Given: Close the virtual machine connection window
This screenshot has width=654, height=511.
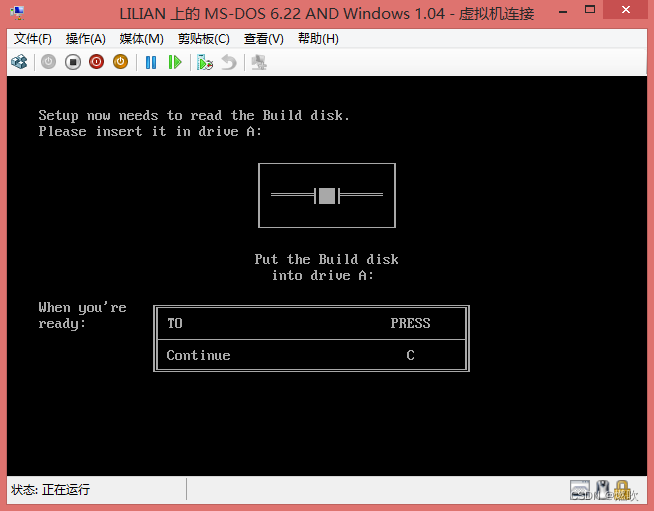Looking at the screenshot, I should pyautogui.click(x=626, y=10).
